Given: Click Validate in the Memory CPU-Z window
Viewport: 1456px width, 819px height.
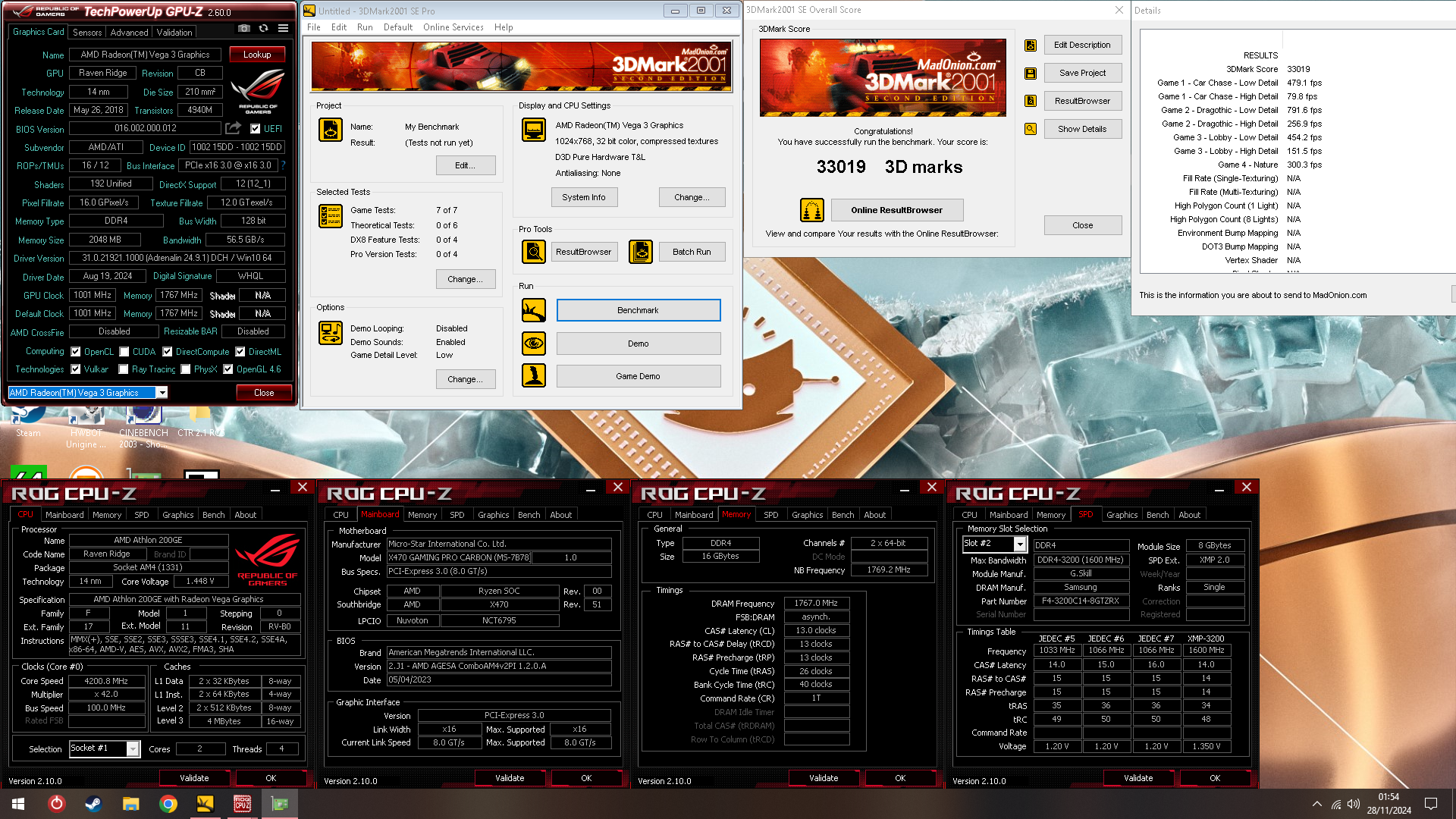Looking at the screenshot, I should coord(824,778).
